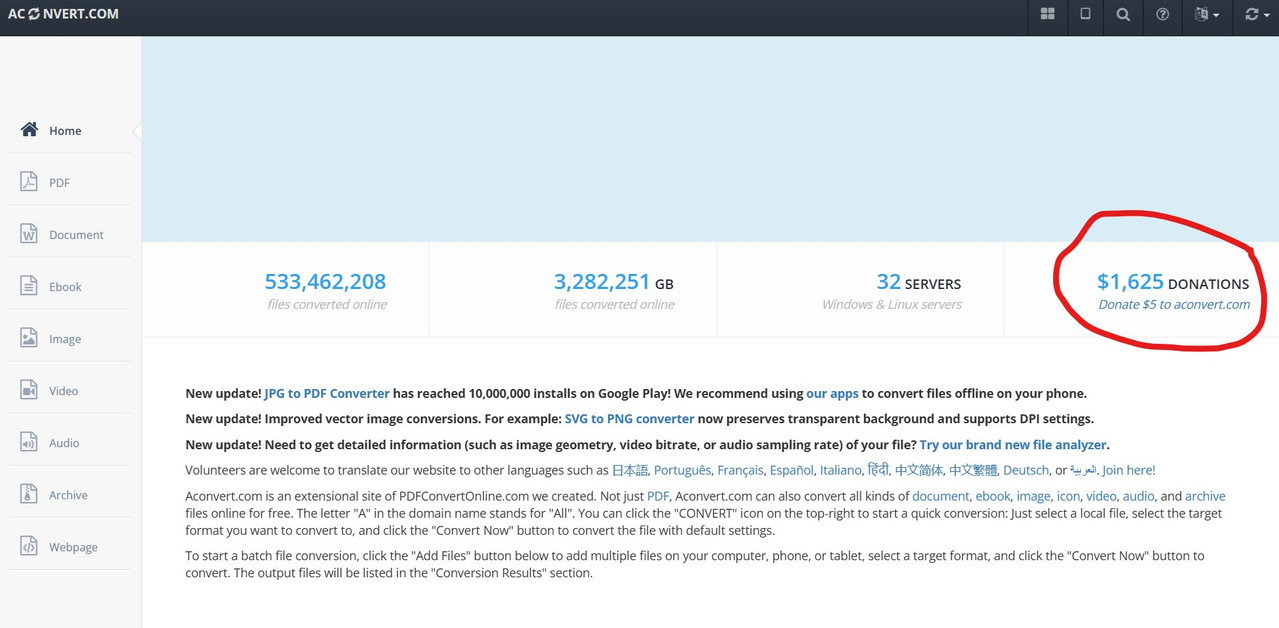Click the 533,462,208 files converted count
This screenshot has height=628, width=1279.
[325, 282]
